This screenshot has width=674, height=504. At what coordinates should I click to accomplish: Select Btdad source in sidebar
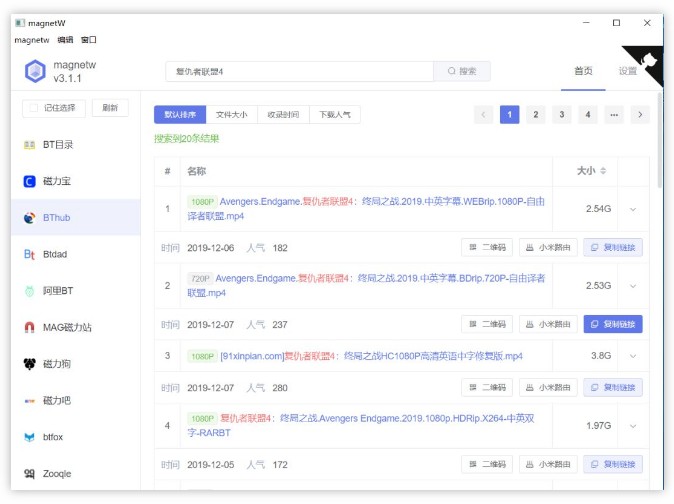[76, 254]
